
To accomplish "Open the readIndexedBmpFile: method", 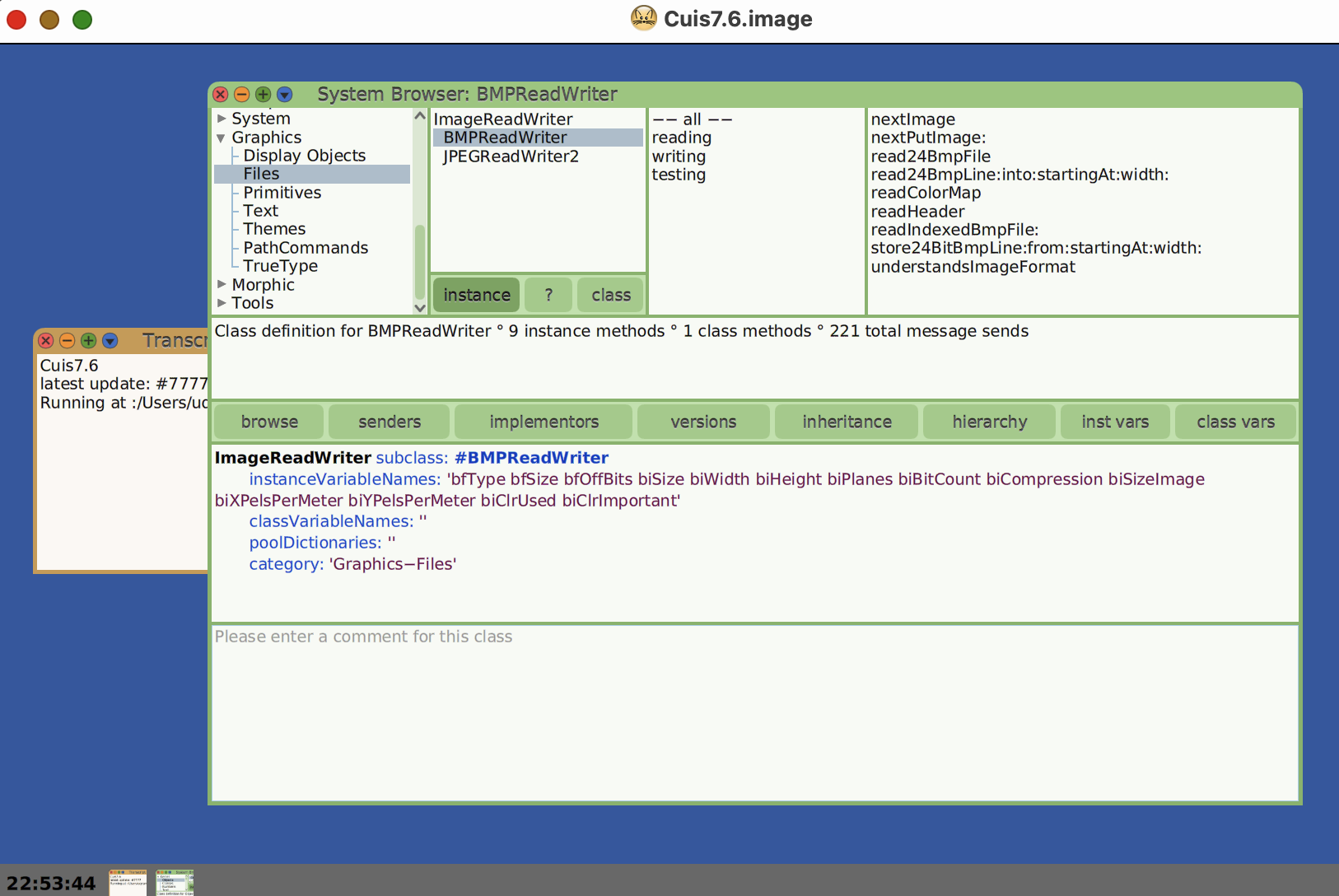I will 954,230.
